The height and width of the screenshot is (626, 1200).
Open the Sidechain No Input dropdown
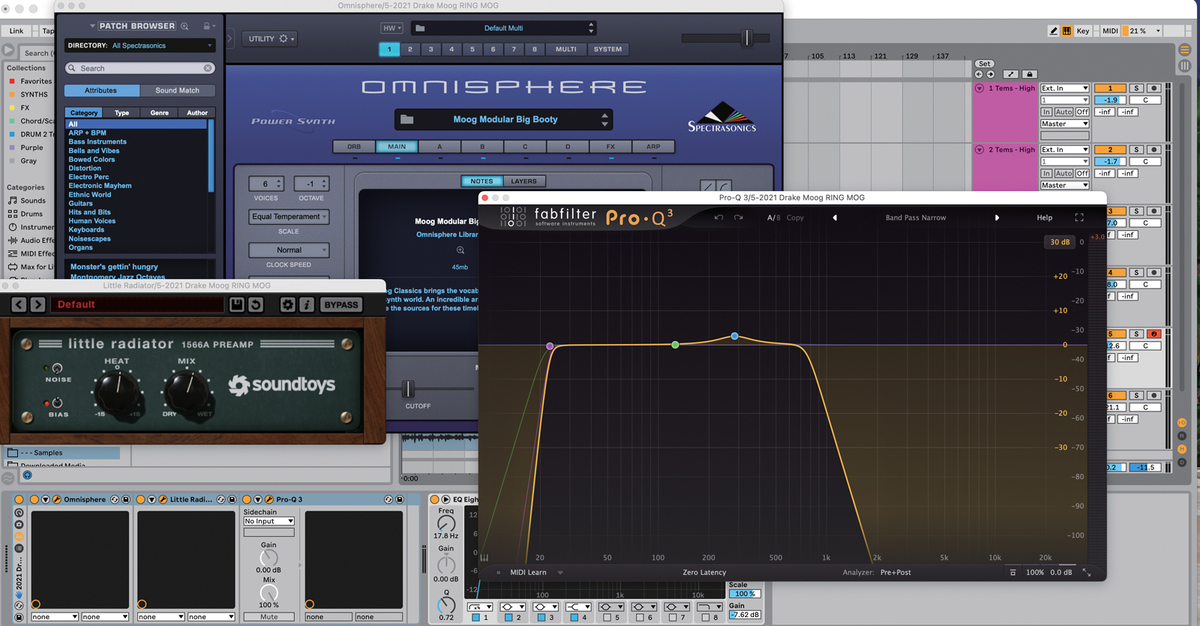click(x=269, y=521)
